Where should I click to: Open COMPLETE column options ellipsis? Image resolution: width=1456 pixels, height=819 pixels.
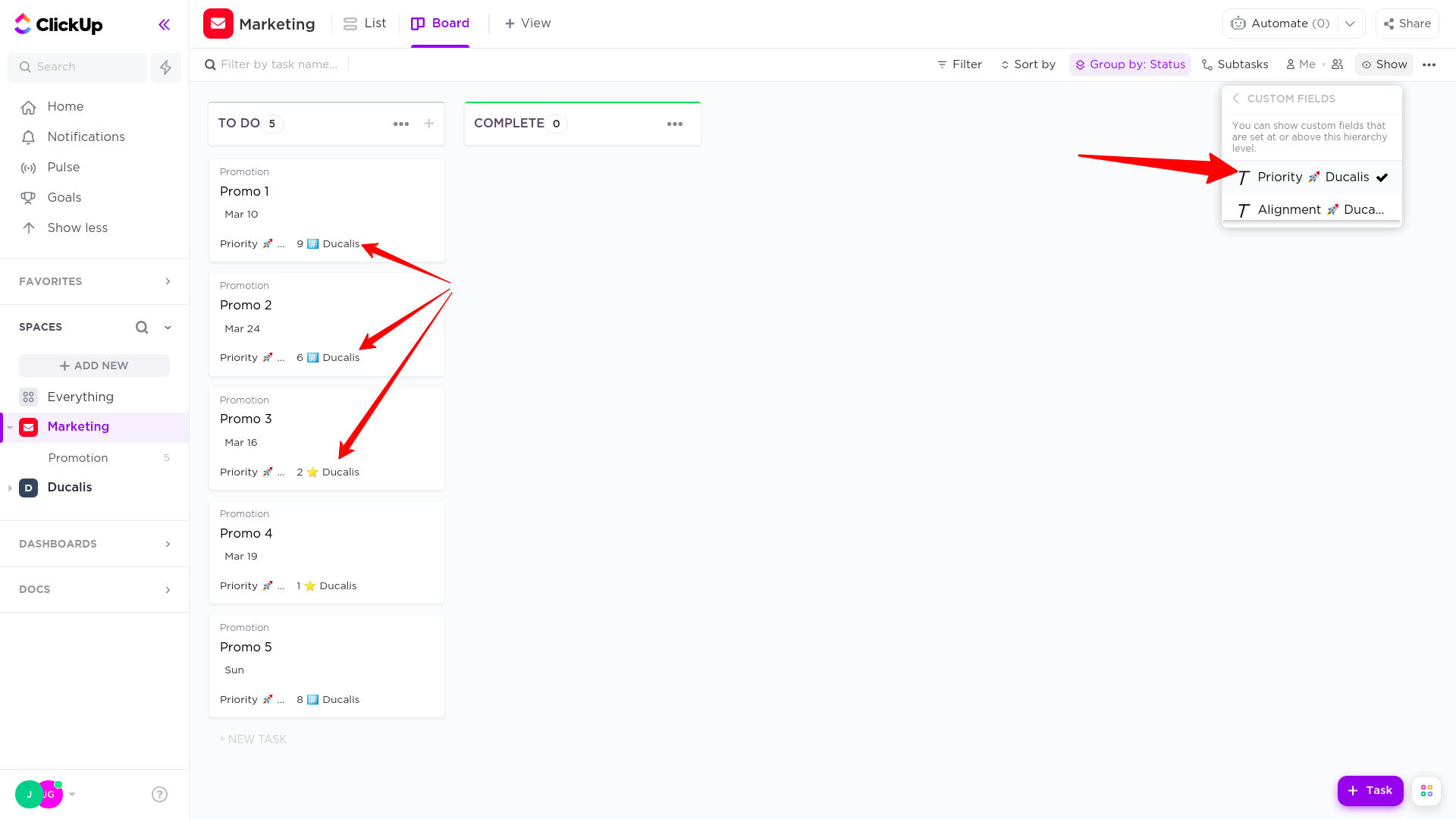click(x=675, y=124)
